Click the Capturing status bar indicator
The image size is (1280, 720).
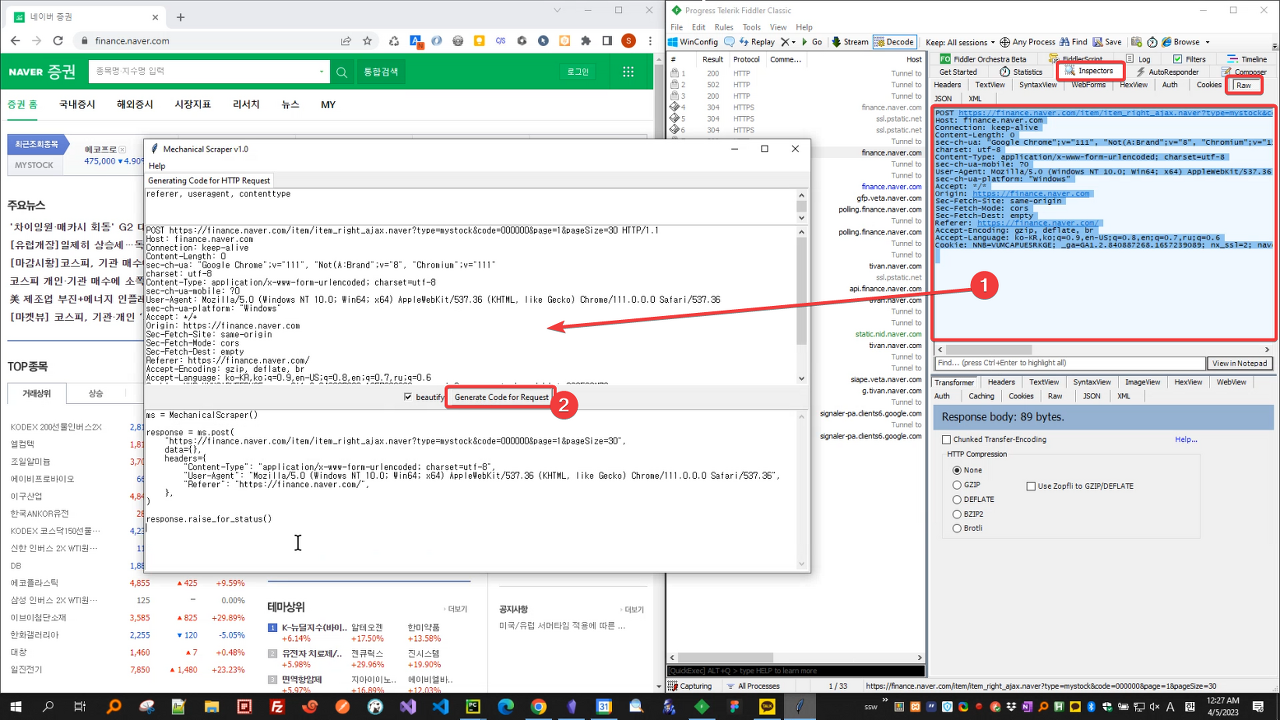click(x=690, y=686)
